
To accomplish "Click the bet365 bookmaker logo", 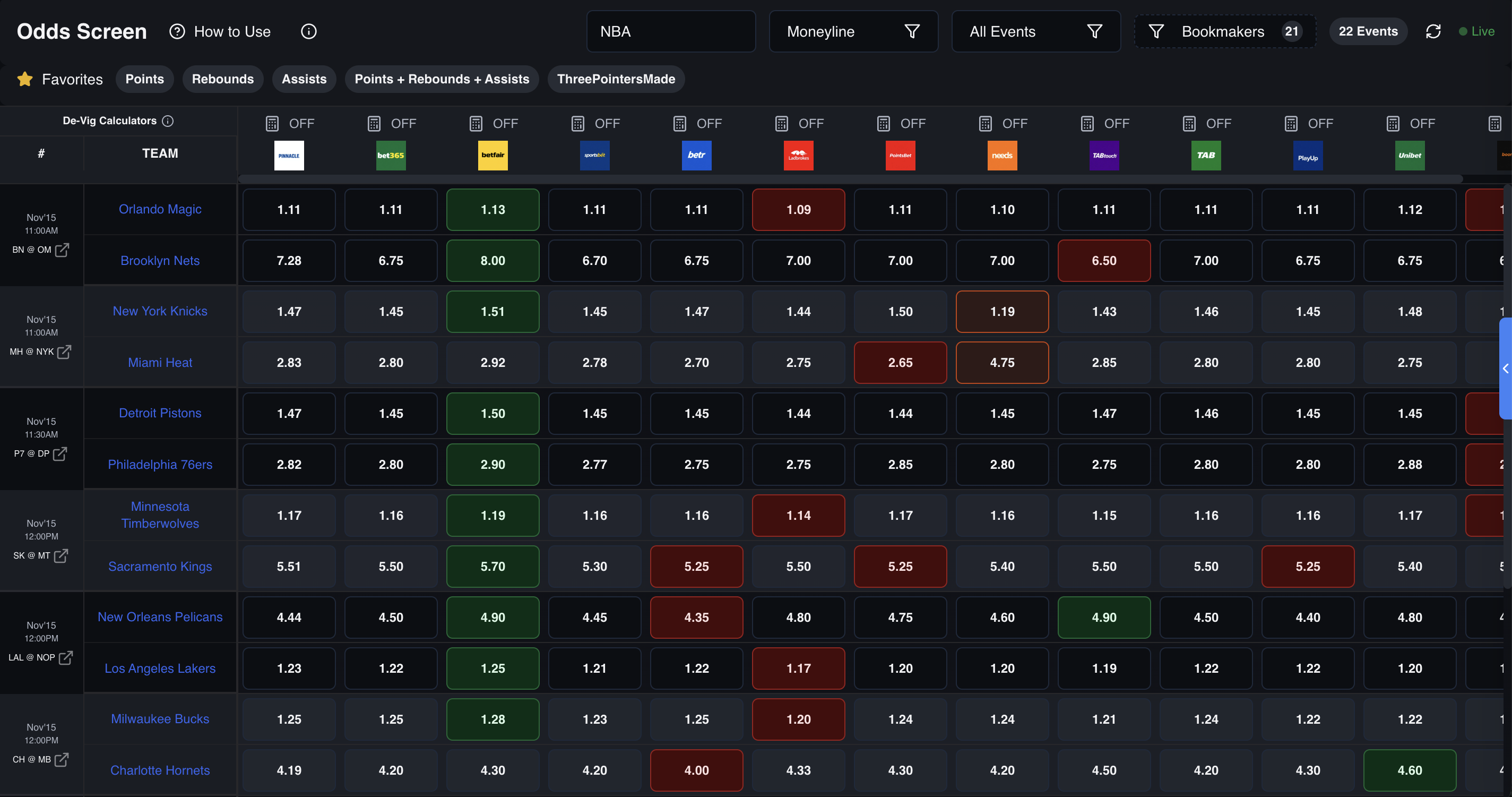I will pos(391,155).
